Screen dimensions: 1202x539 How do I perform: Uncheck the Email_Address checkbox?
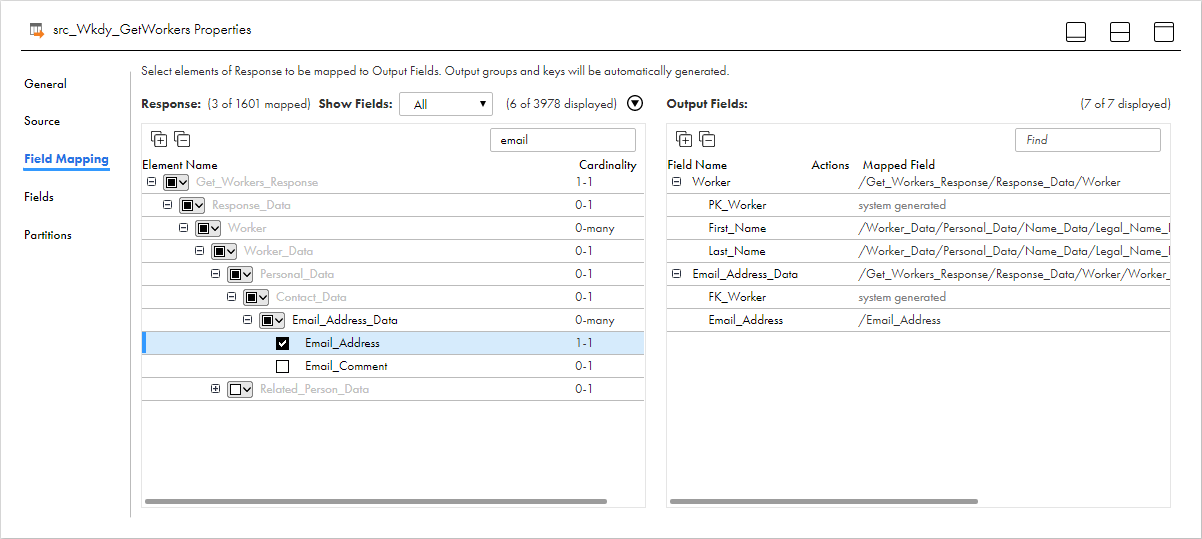point(282,343)
